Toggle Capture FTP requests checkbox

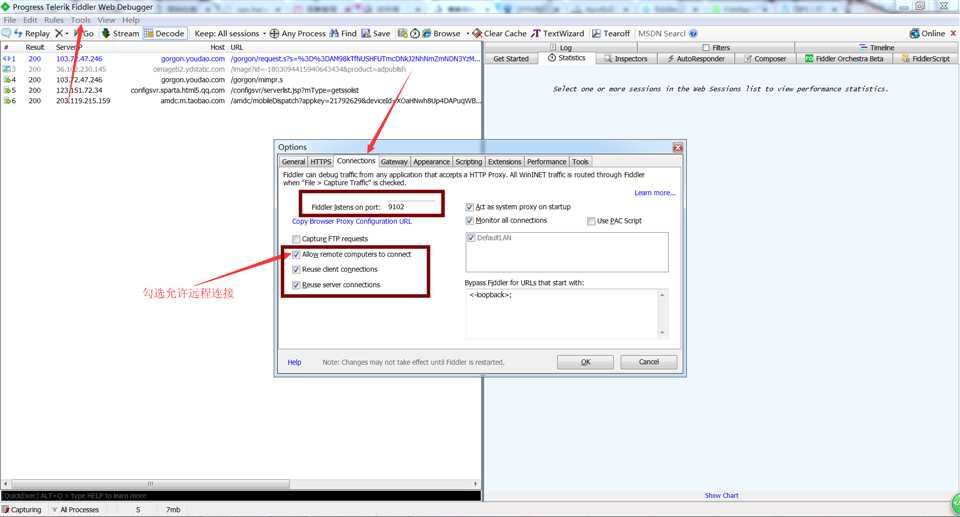tap(296, 239)
